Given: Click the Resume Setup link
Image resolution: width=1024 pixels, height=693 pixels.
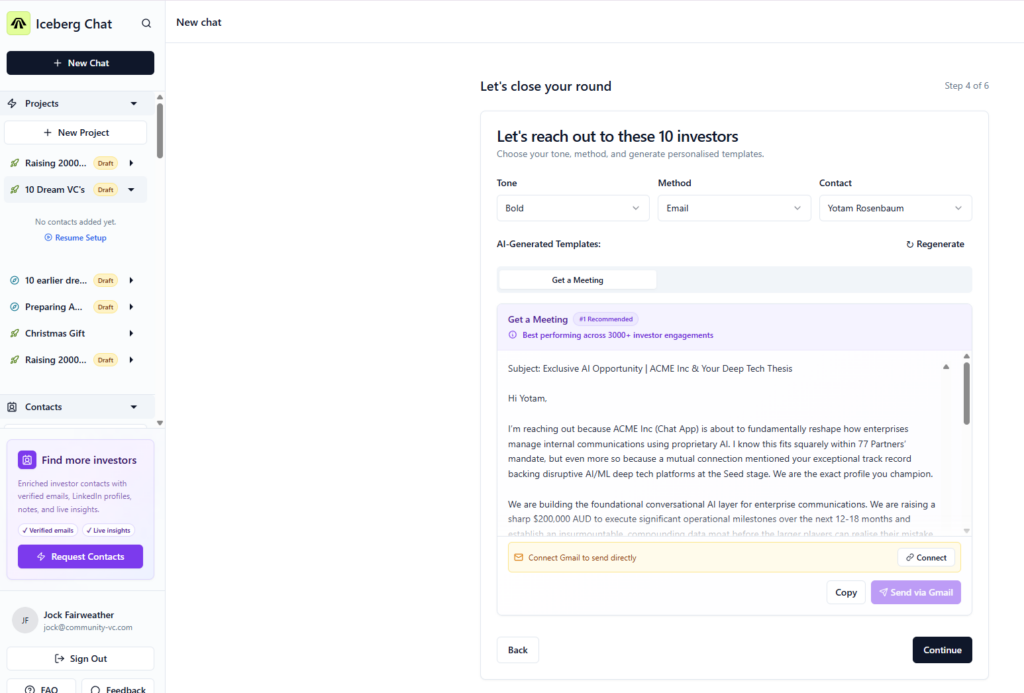Looking at the screenshot, I should (76, 238).
